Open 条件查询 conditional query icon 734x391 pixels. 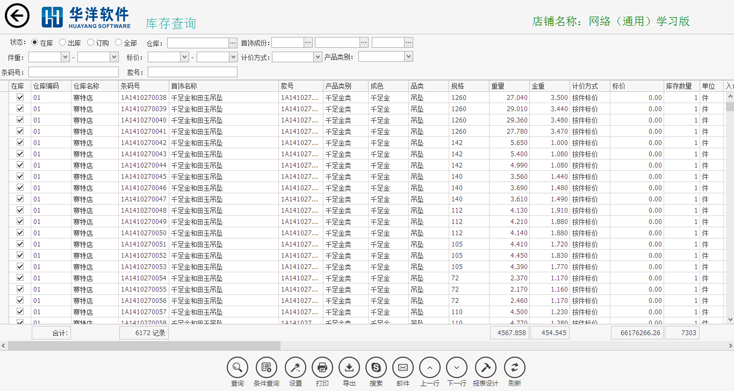click(266, 368)
